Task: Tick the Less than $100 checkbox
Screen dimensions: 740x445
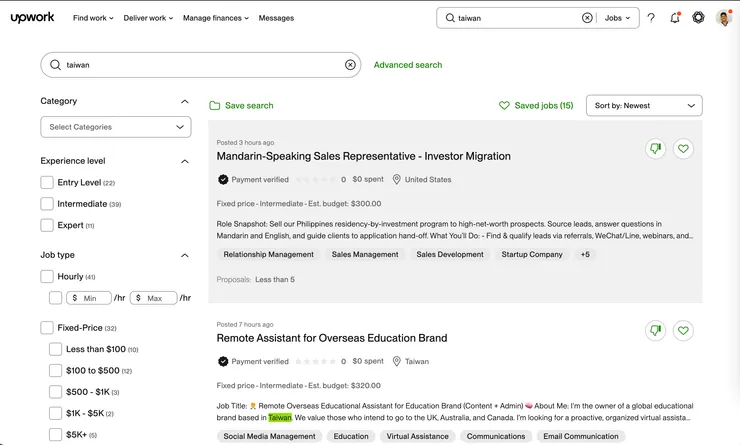Action: point(56,349)
